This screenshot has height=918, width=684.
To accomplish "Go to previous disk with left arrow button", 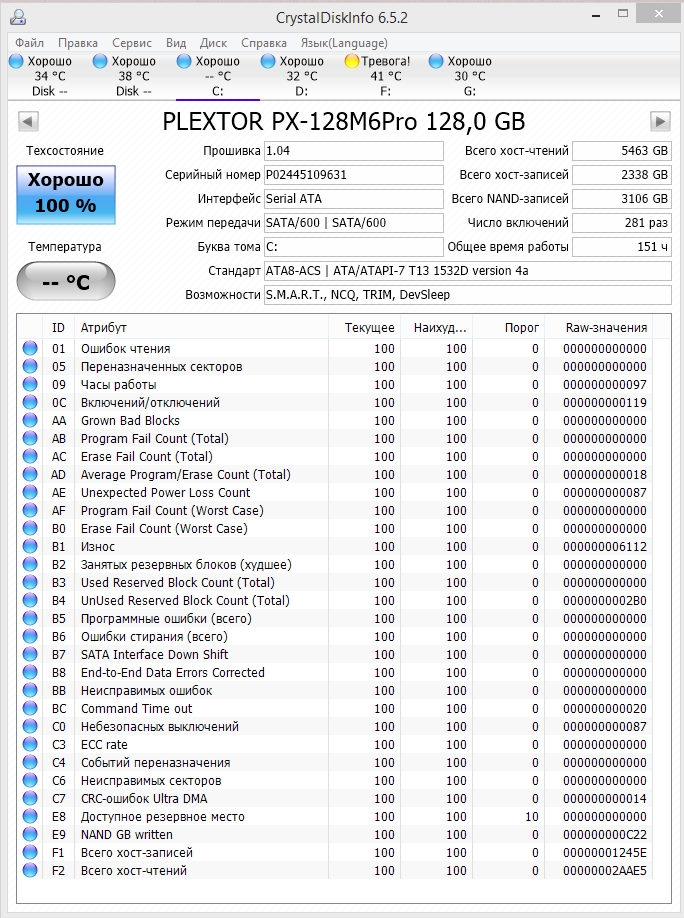I will coord(28,121).
